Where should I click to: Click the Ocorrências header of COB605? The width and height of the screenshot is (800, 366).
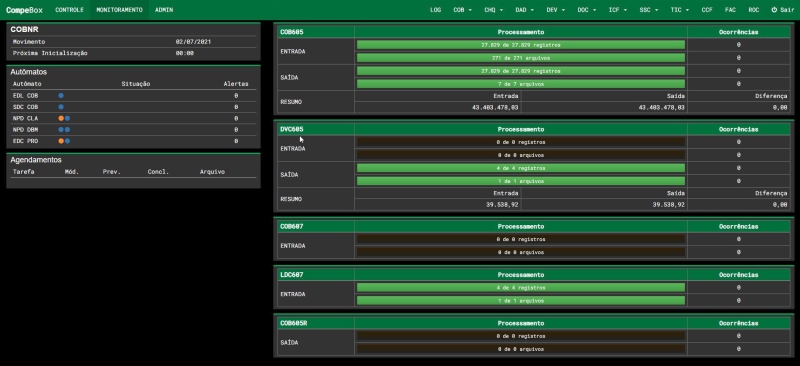[738, 32]
